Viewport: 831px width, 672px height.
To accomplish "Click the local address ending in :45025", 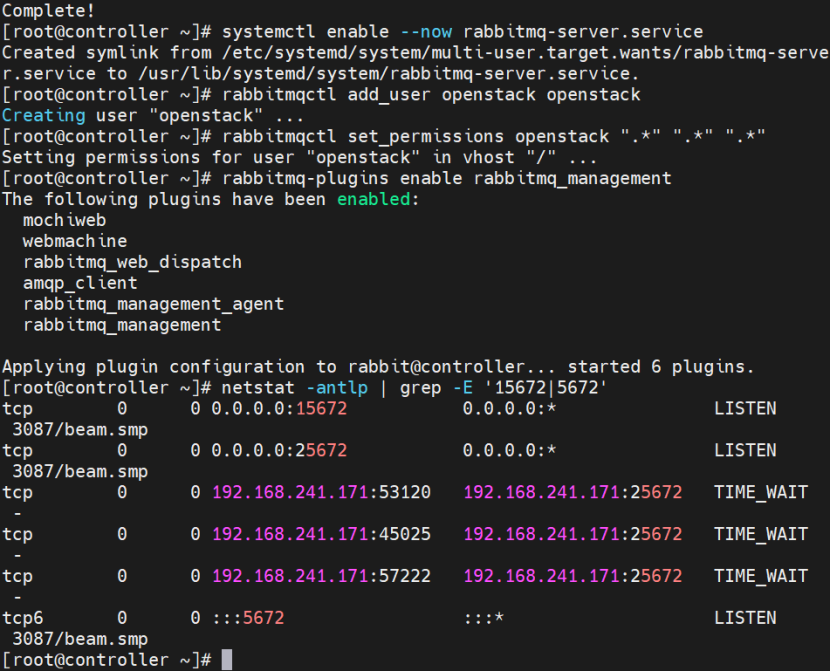I will [x=321, y=534].
